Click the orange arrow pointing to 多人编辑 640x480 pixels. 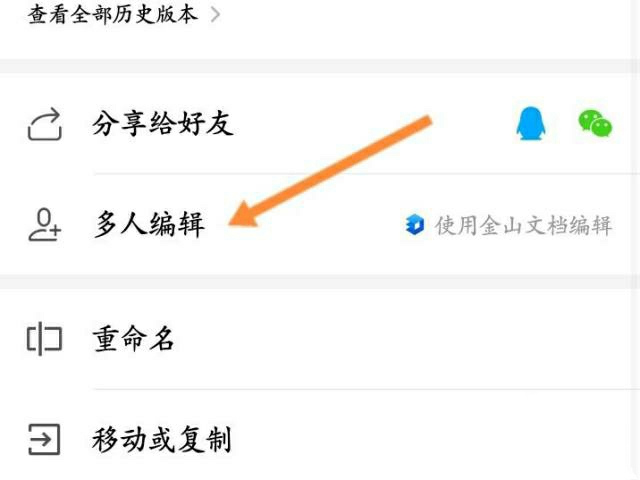click(329, 171)
